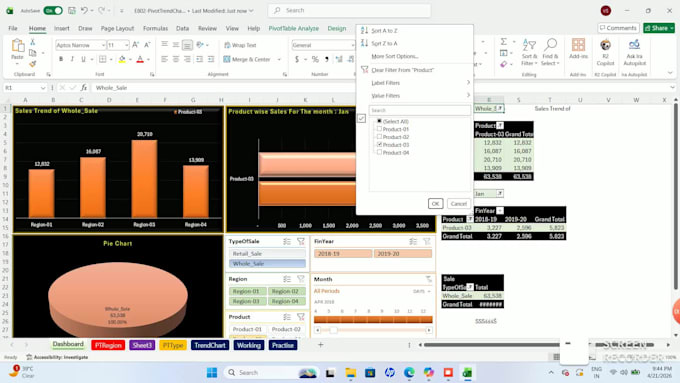Open the Windows Start menu
This screenshot has height=383, width=680.
point(212,373)
